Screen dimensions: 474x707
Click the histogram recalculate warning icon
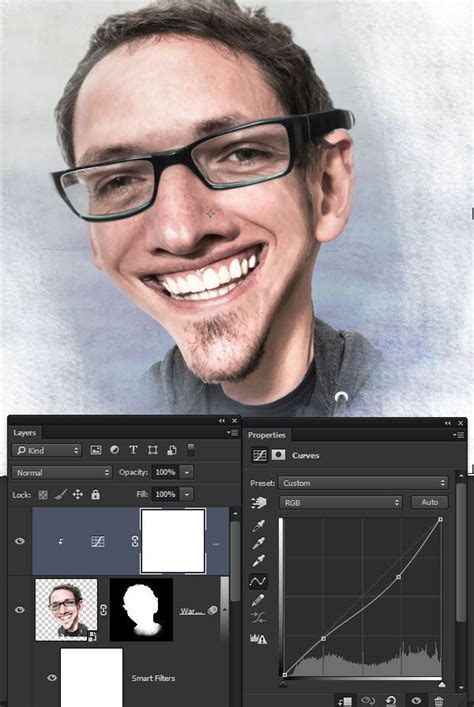coord(258,638)
